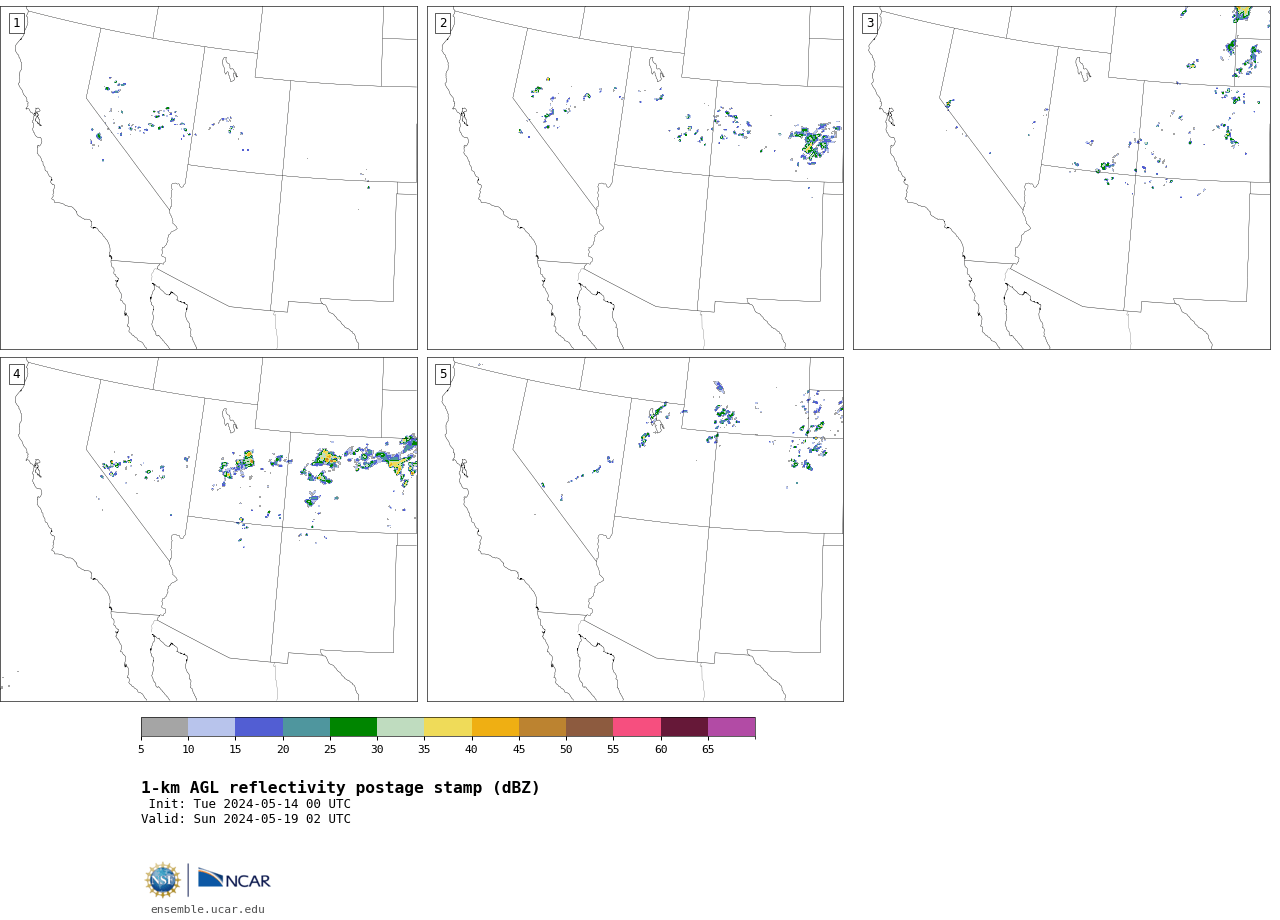Open ensemble member 2 reflectivity map
Screen dimensions: 1280x920
[x=635, y=178]
